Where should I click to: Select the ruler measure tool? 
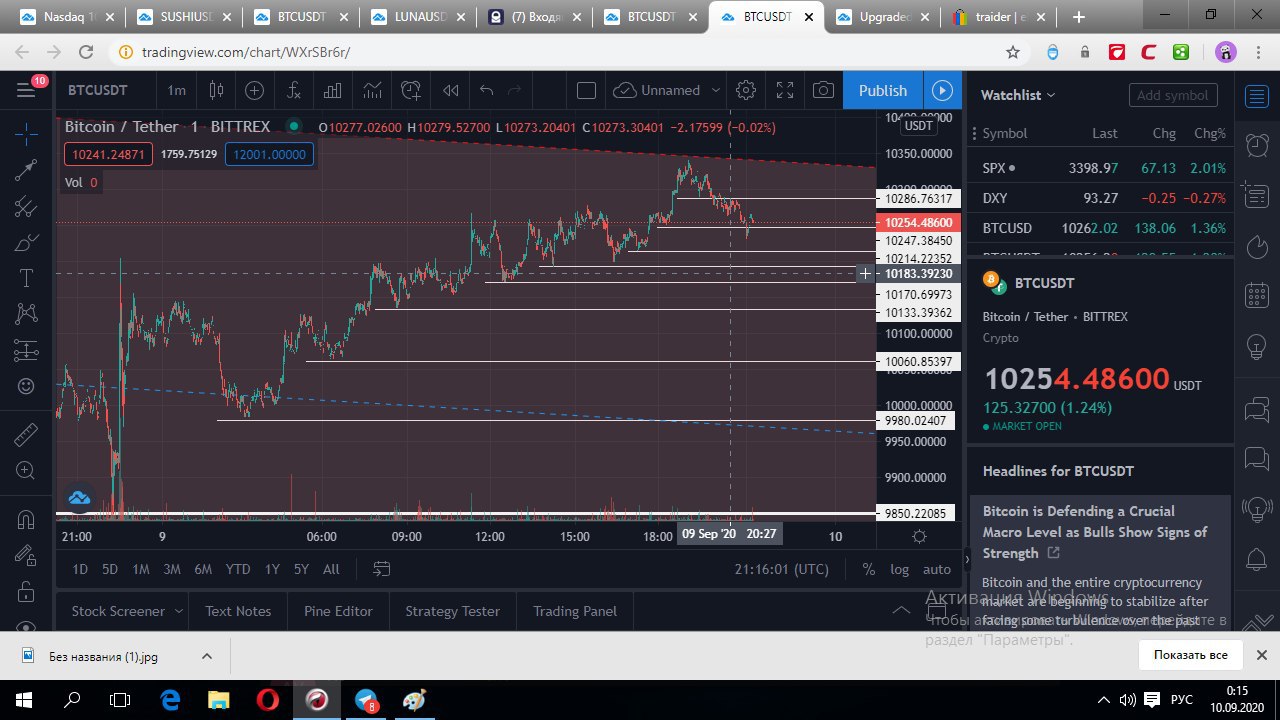pos(26,434)
